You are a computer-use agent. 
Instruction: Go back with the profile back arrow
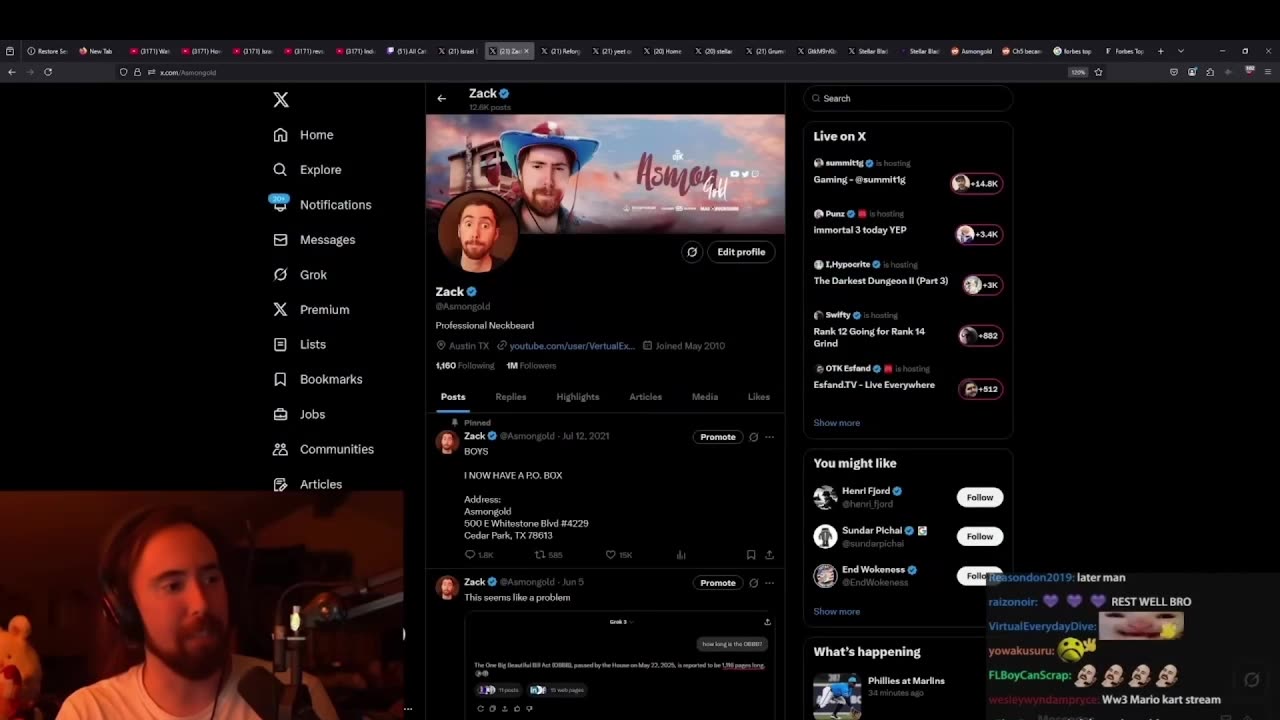[x=441, y=98]
